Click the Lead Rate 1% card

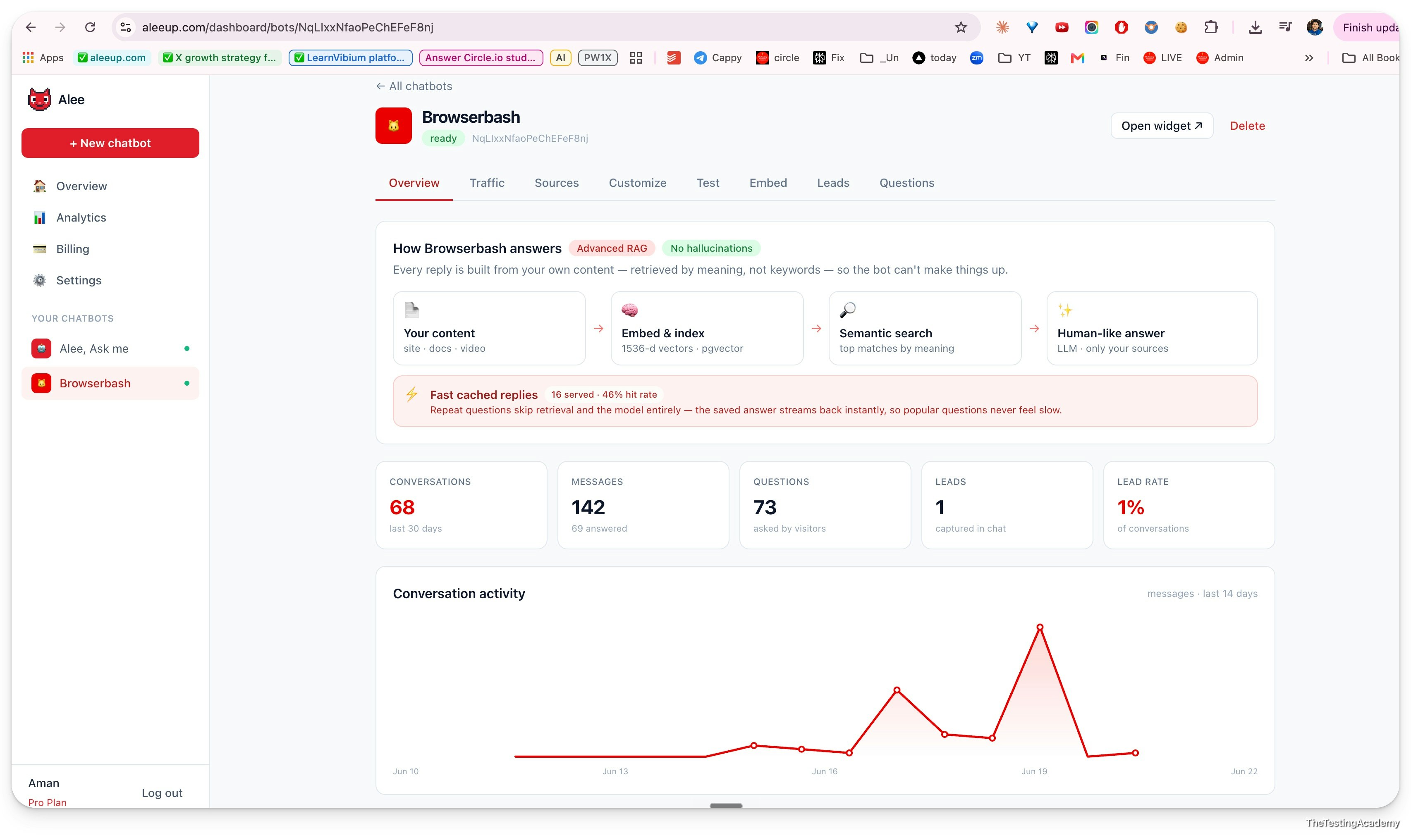click(x=1189, y=505)
